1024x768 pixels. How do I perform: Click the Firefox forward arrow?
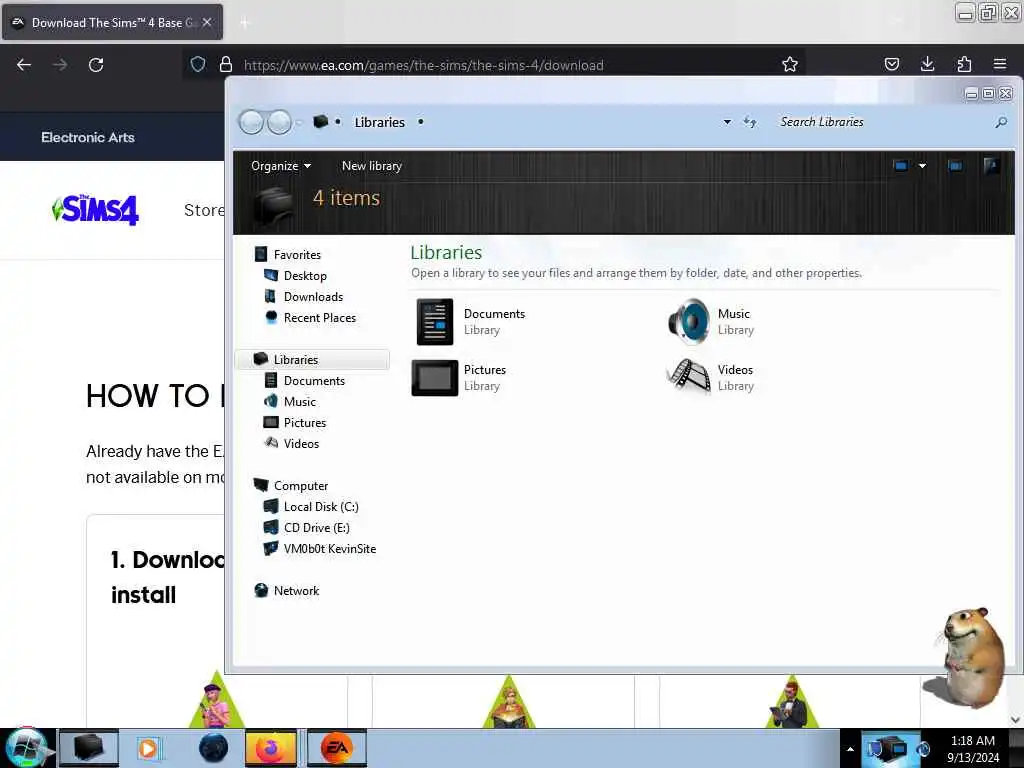pos(59,65)
